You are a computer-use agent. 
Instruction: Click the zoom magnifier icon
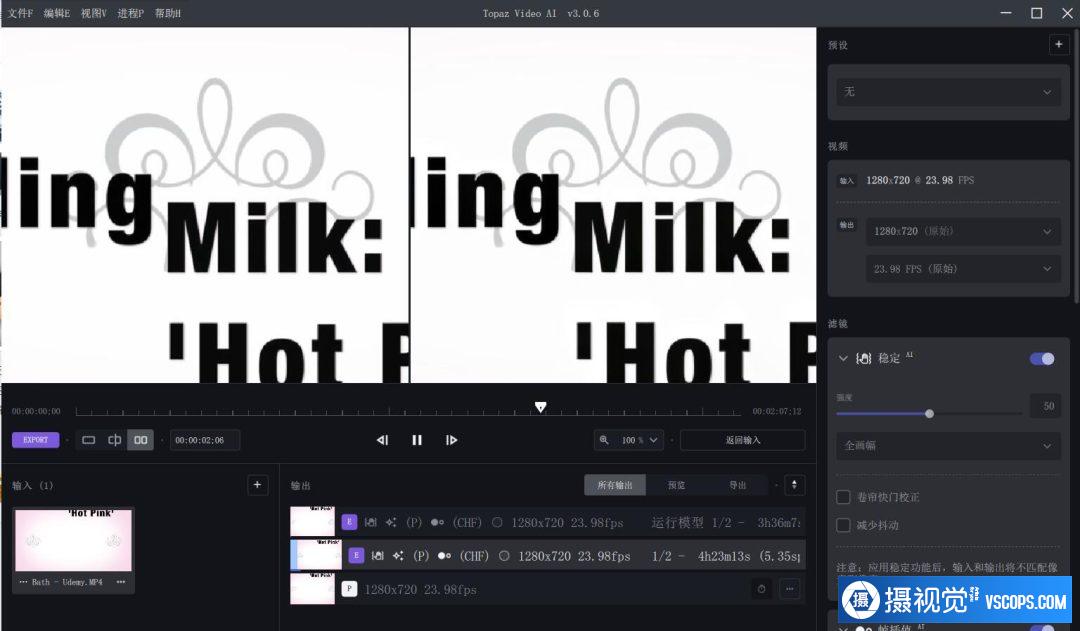tap(604, 439)
